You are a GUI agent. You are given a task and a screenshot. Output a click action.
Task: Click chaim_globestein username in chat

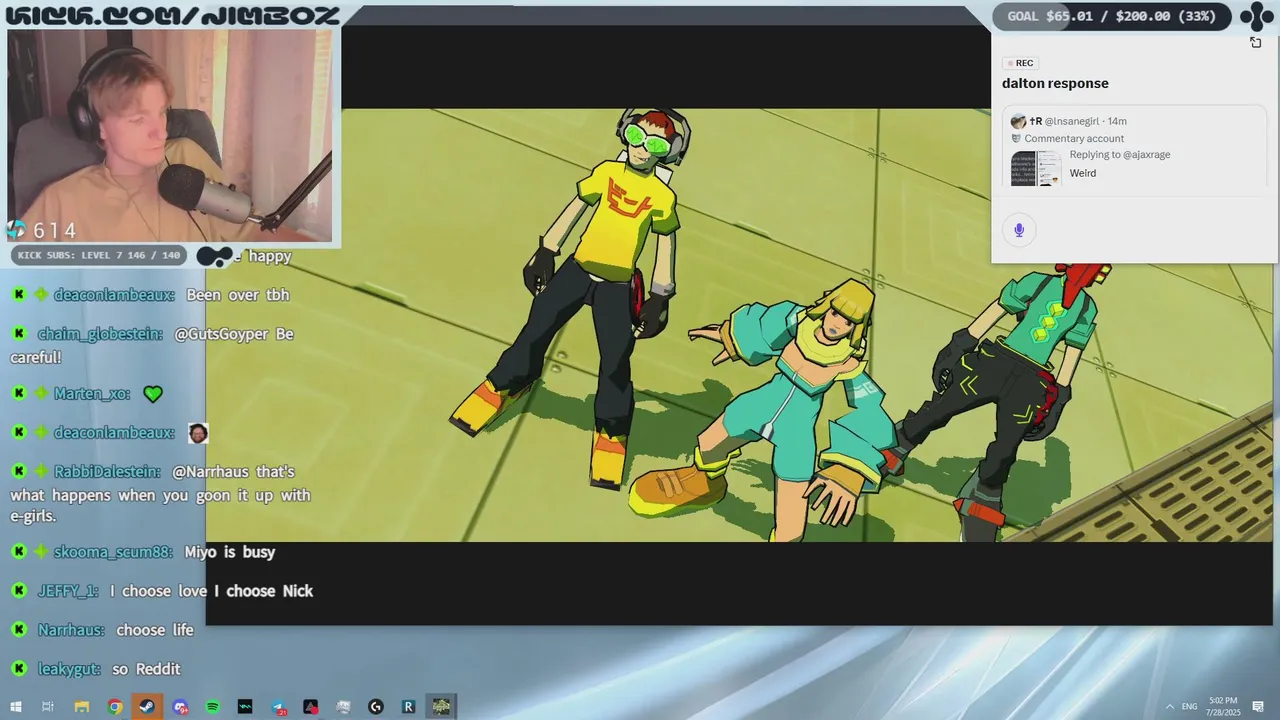pyautogui.click(x=100, y=334)
